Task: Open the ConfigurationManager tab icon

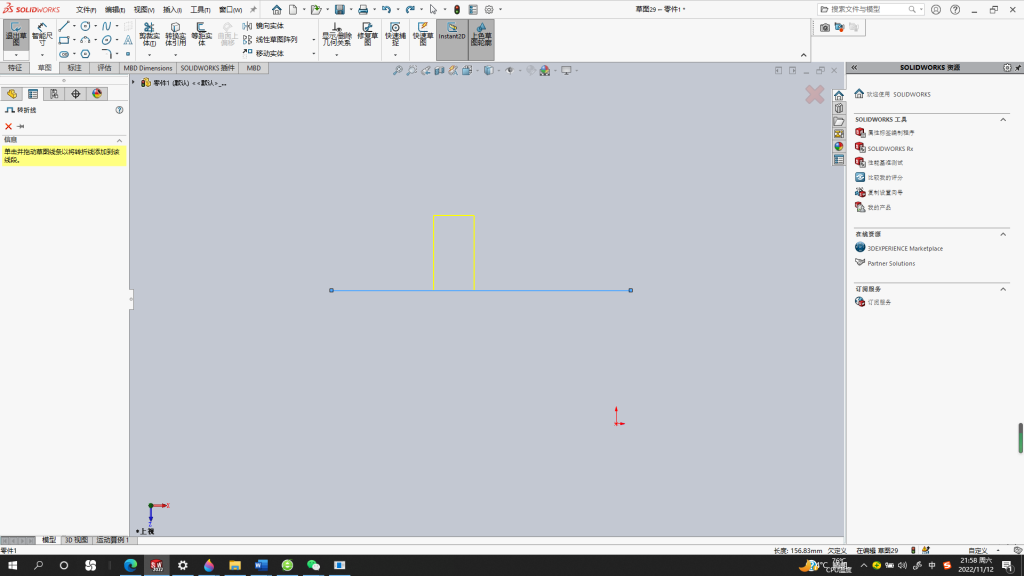Action: pos(54,94)
